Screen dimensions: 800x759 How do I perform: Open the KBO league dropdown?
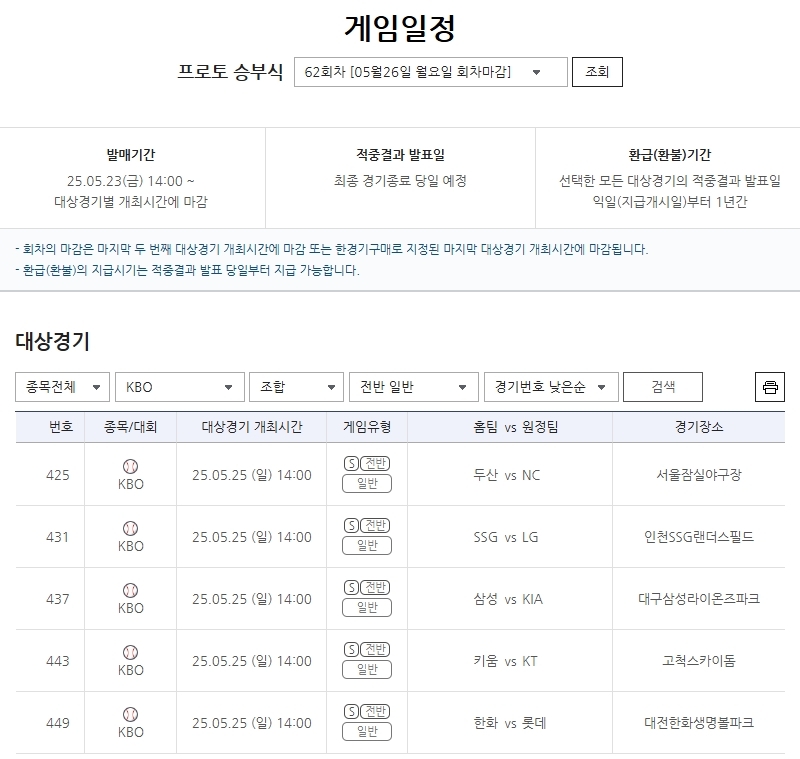[179, 387]
